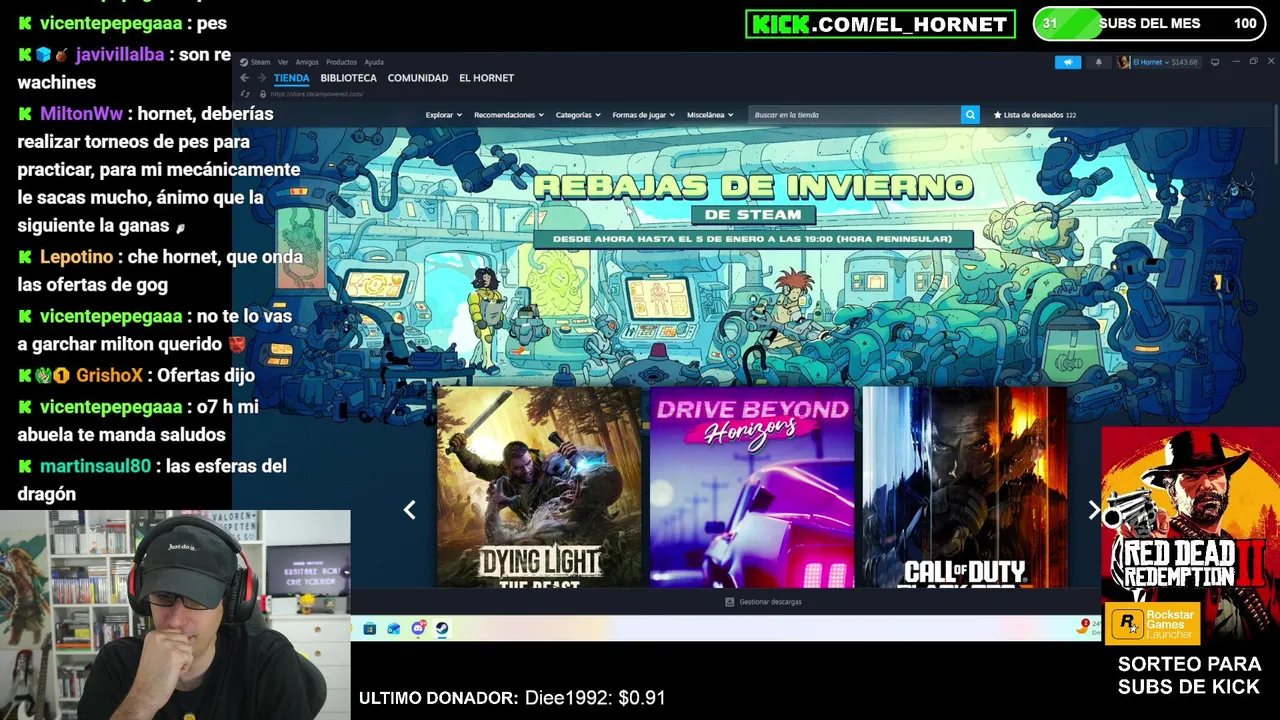
Task: Click the search magnifier button
Action: click(970, 115)
